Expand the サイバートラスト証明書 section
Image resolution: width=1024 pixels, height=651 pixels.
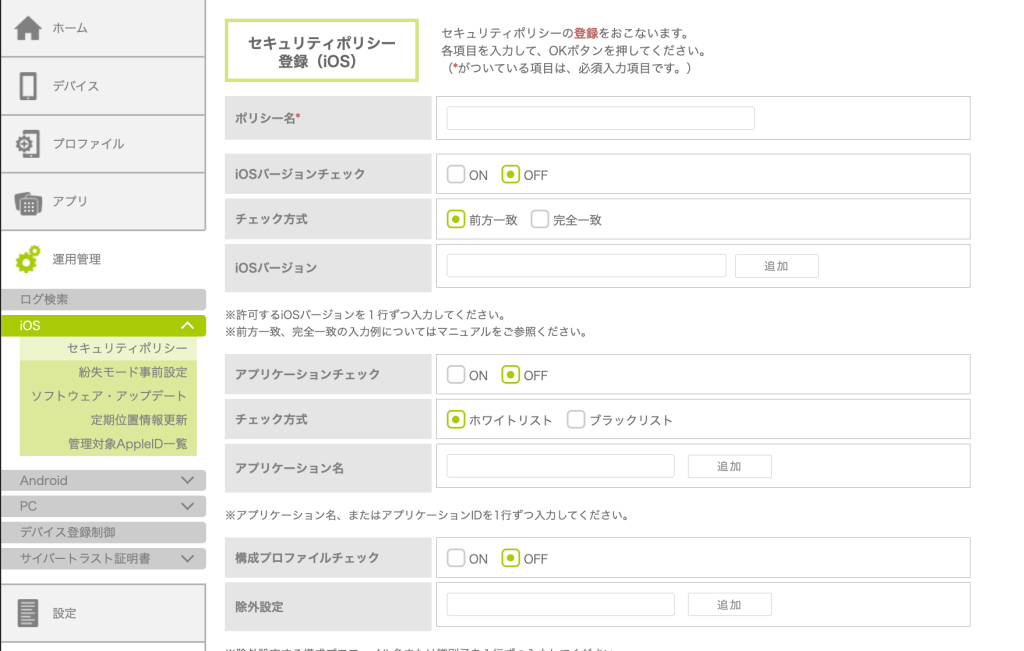click(x=187, y=558)
